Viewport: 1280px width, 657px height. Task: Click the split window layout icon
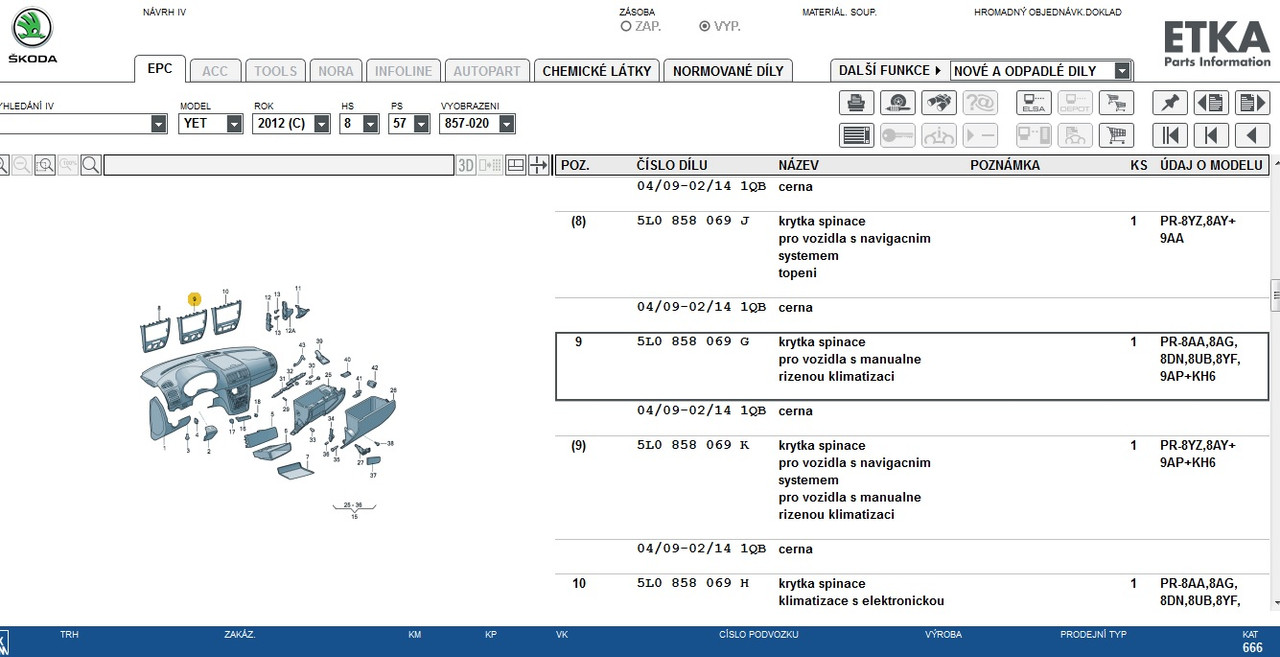pos(515,166)
